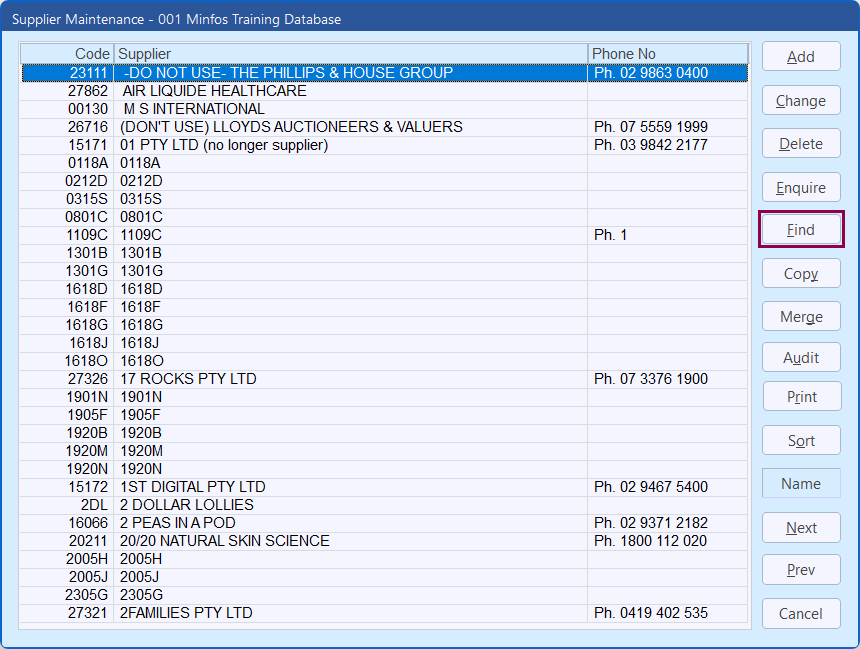860x649 pixels.
Task: Click the Merge button
Action: [801, 317]
